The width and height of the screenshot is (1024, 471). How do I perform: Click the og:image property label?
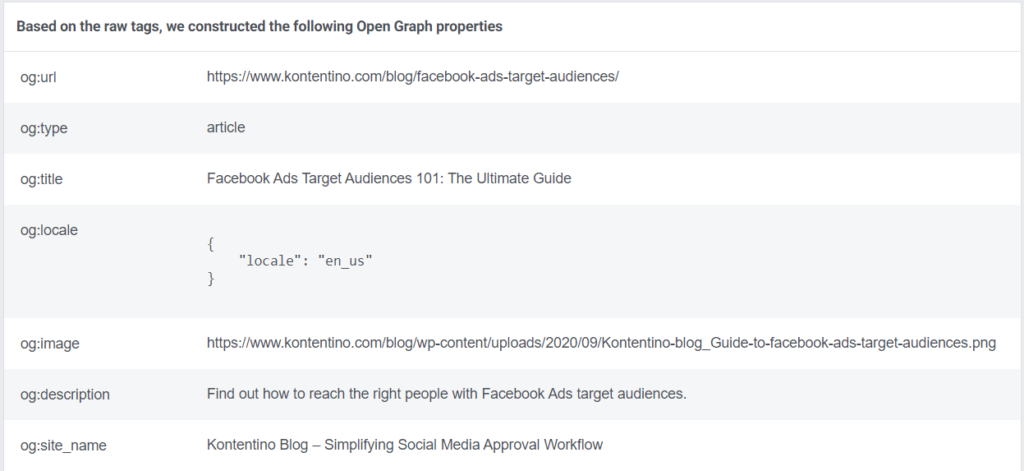tap(49, 343)
